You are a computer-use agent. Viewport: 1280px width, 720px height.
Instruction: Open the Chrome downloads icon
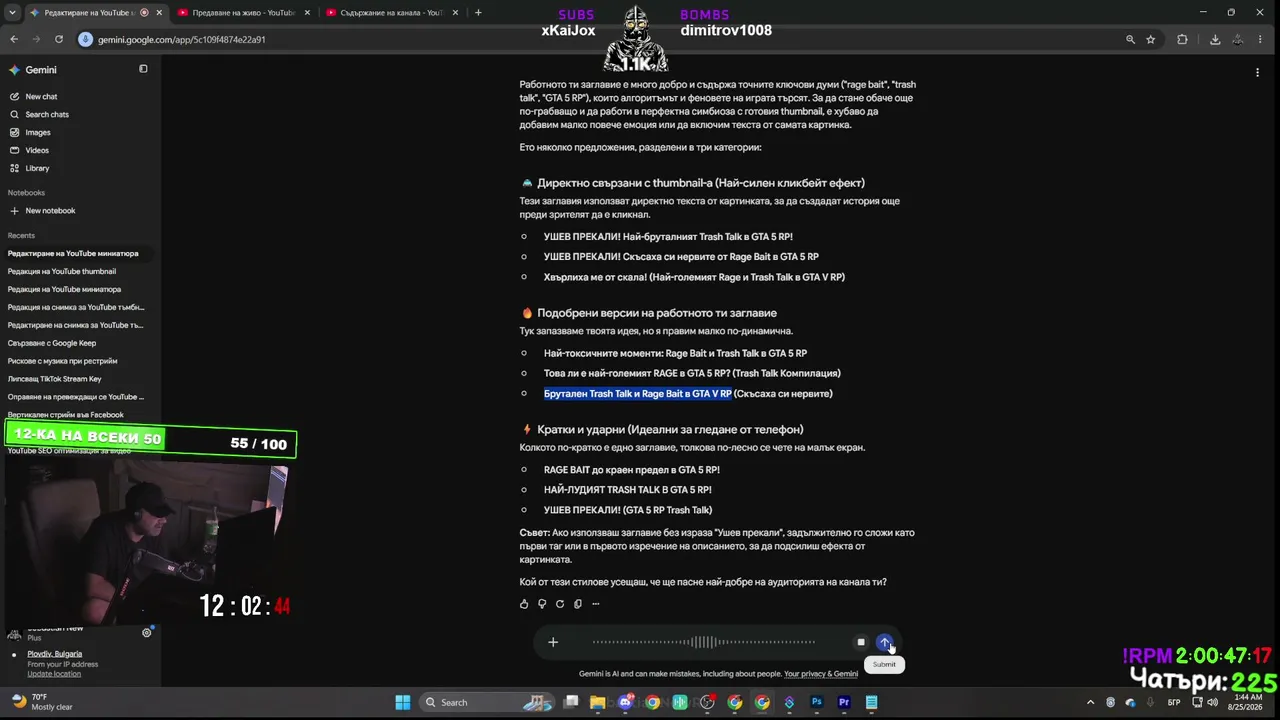pyautogui.click(x=1215, y=39)
